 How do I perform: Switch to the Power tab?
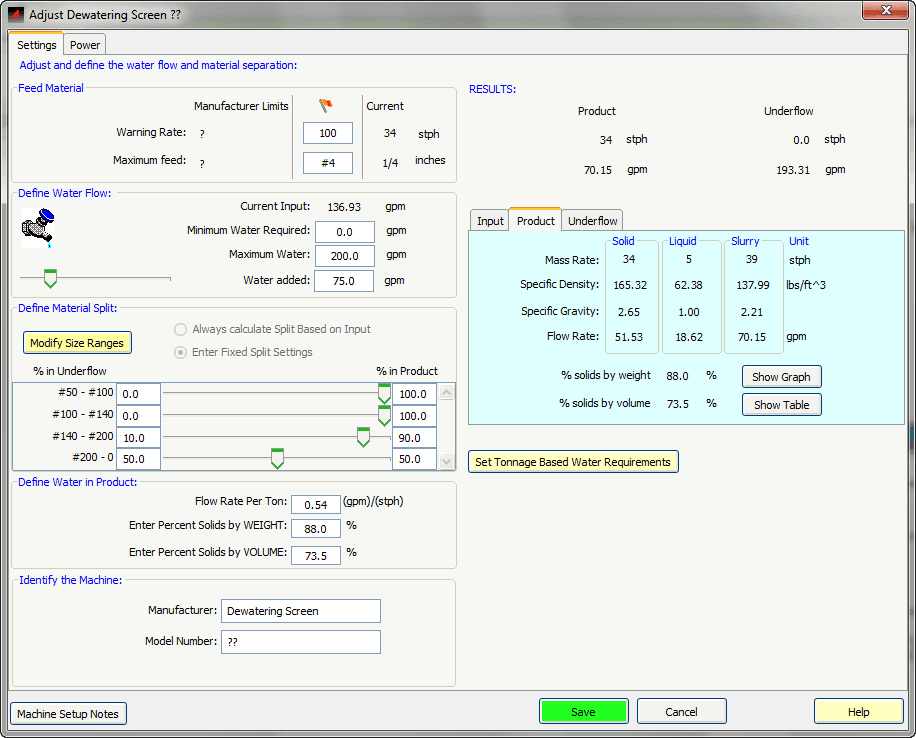(85, 45)
